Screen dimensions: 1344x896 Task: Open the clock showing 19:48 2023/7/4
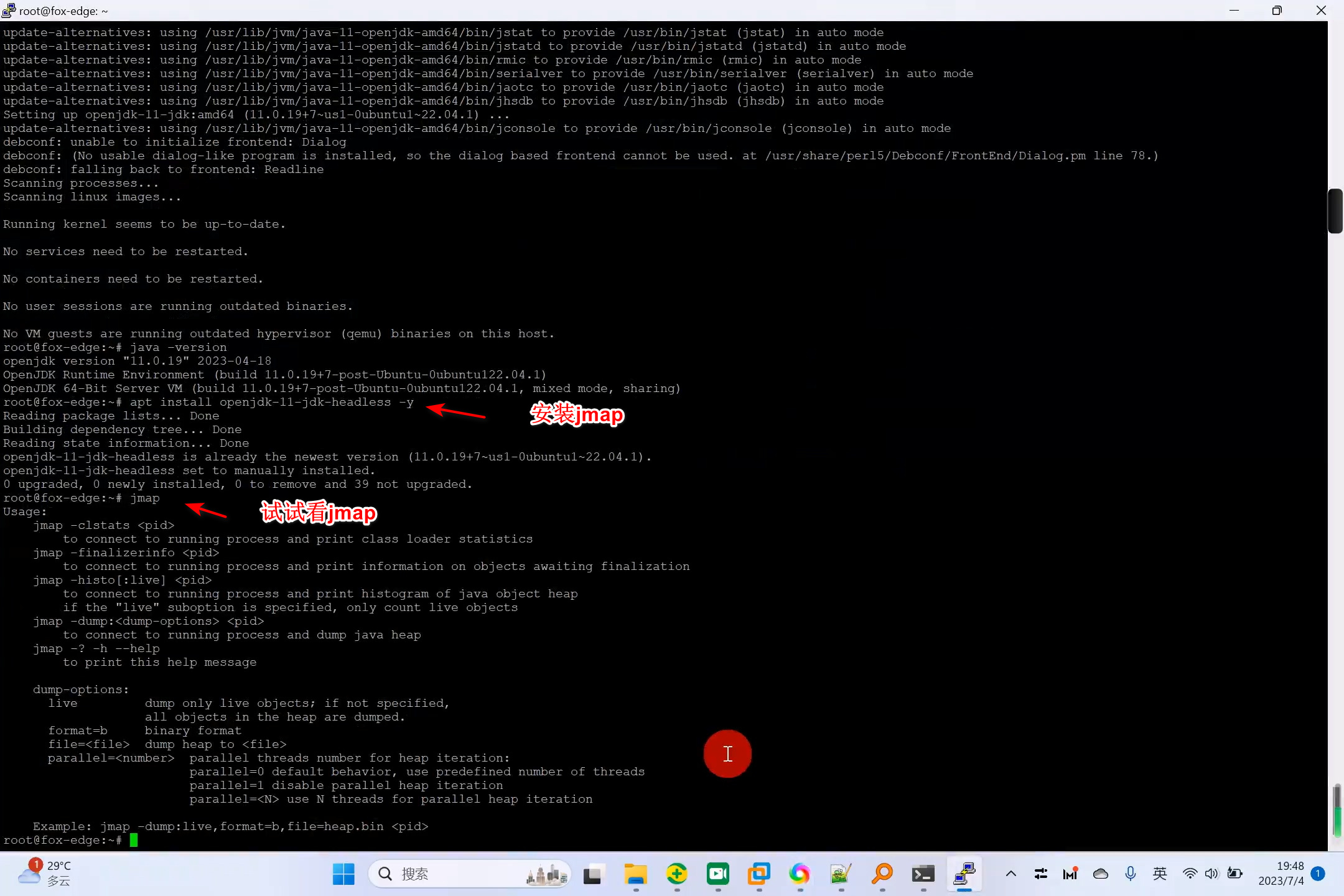[x=1281, y=874]
